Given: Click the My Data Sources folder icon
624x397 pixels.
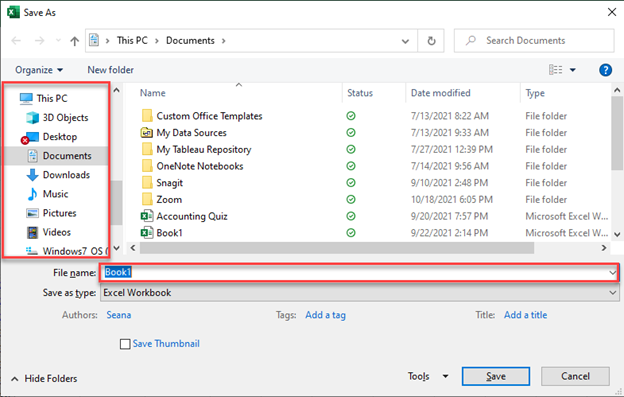Looking at the screenshot, I should (x=147, y=133).
